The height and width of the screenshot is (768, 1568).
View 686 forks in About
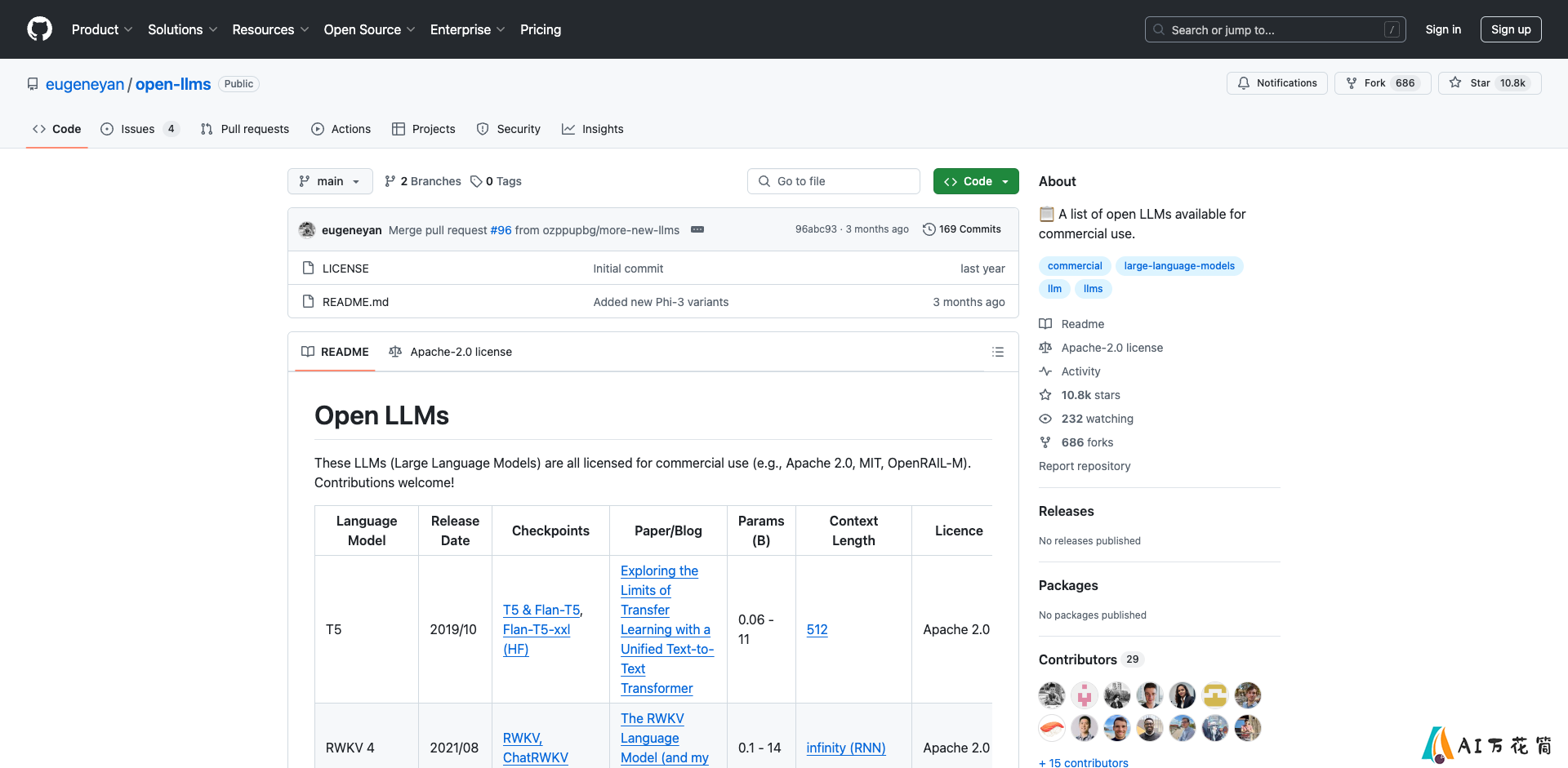tap(1076, 442)
